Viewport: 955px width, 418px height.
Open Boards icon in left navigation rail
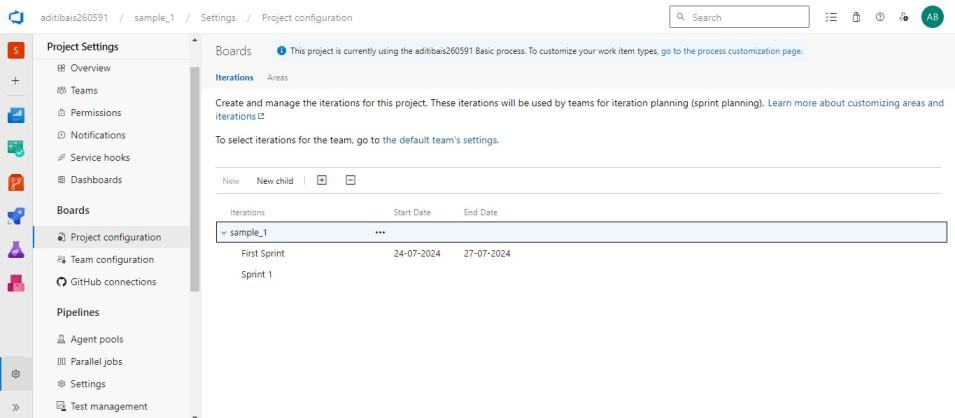tap(15, 115)
